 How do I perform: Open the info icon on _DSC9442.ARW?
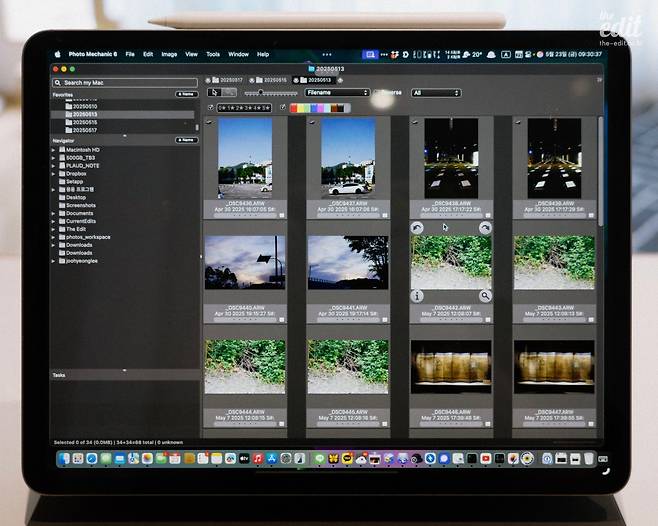pos(417,296)
